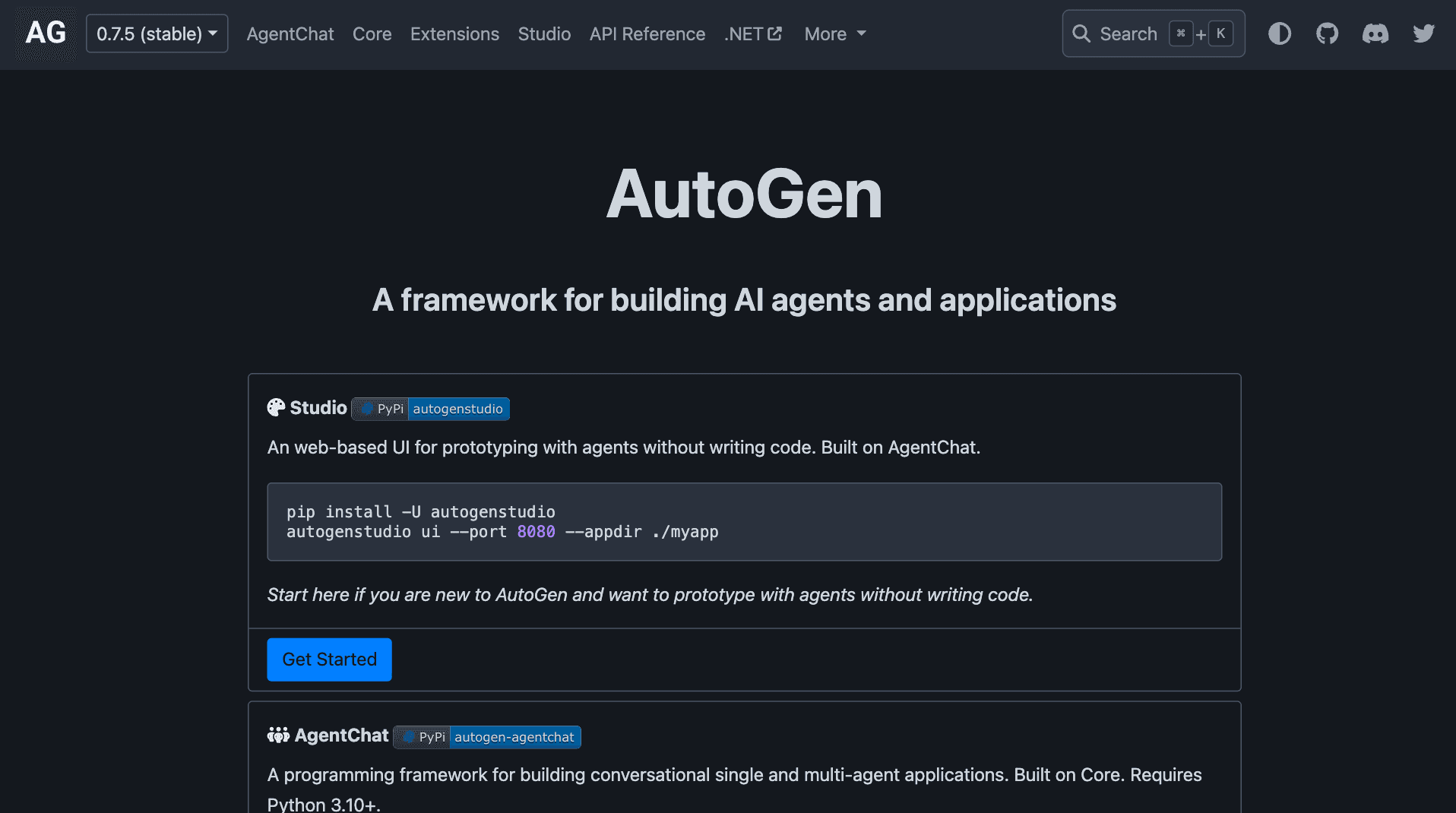1456x813 pixels.
Task: Open the autogenstudio PyPi badge link
Action: click(430, 409)
